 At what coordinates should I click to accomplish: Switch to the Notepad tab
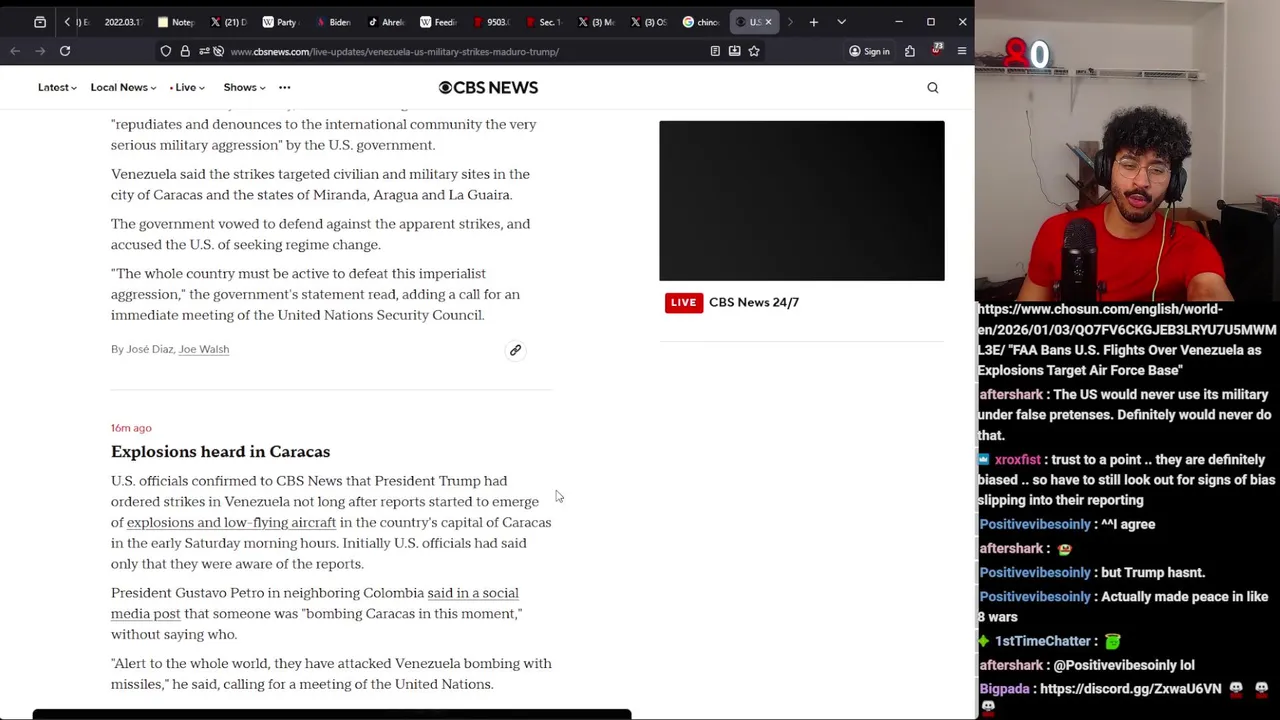click(x=177, y=22)
